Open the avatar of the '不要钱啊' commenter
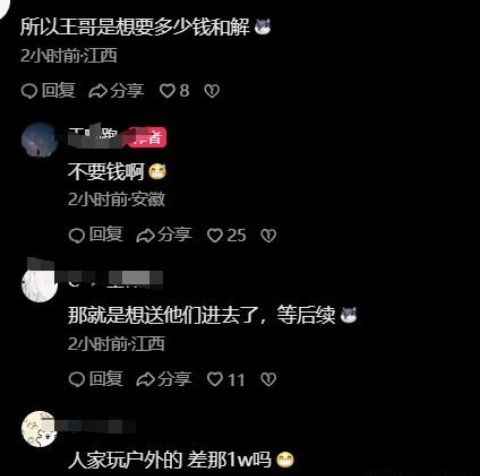The image size is (480, 476). point(39,140)
